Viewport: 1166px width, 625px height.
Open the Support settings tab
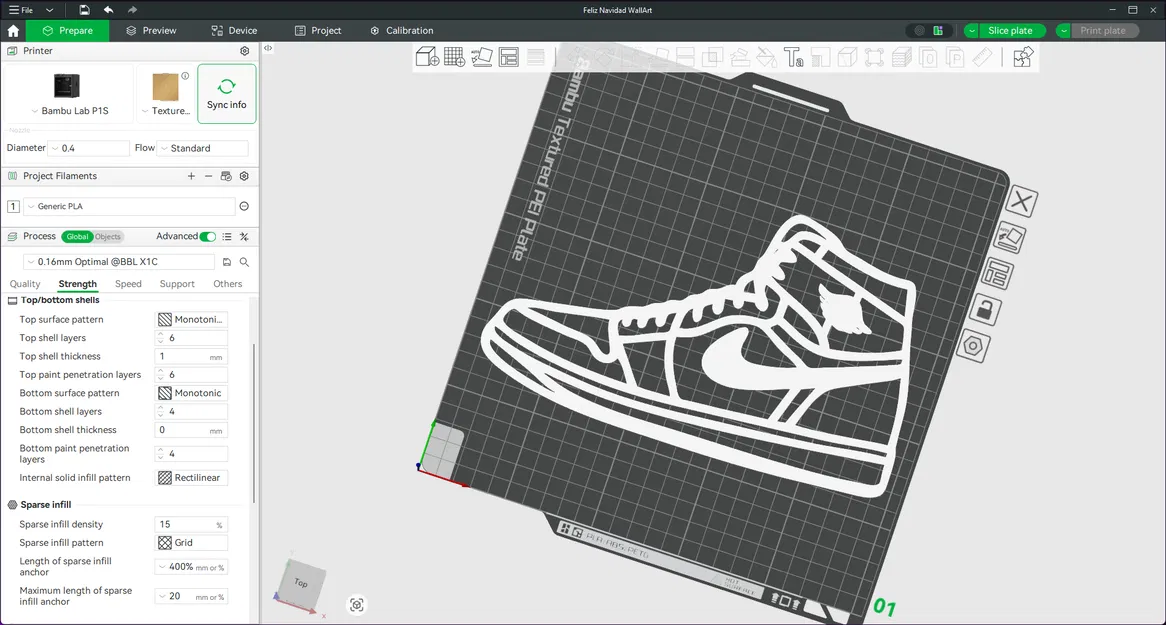pos(177,284)
